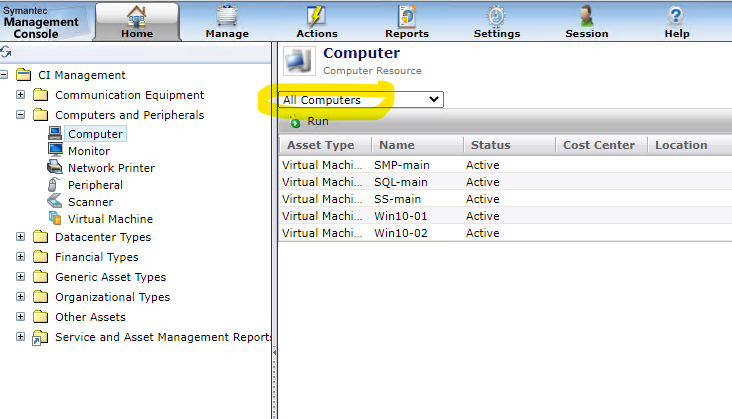Viewport: 732px width, 419px height.
Task: Expand the Datacenter Types folder
Action: click(20, 237)
